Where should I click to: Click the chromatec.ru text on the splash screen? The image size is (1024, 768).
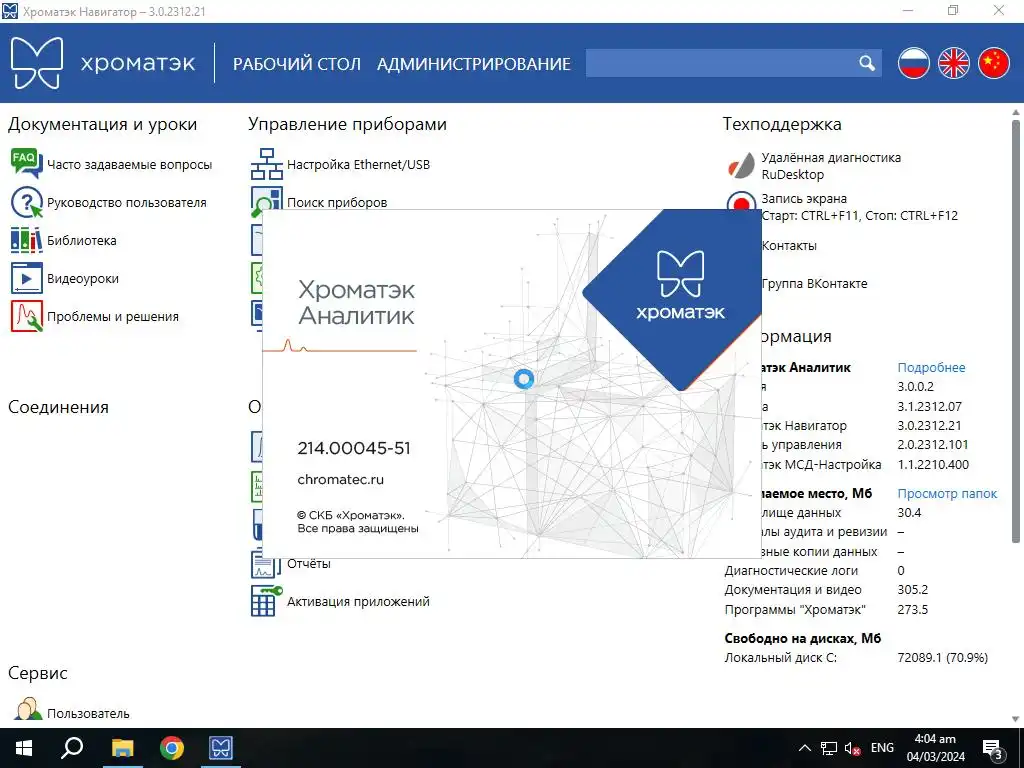coord(340,479)
